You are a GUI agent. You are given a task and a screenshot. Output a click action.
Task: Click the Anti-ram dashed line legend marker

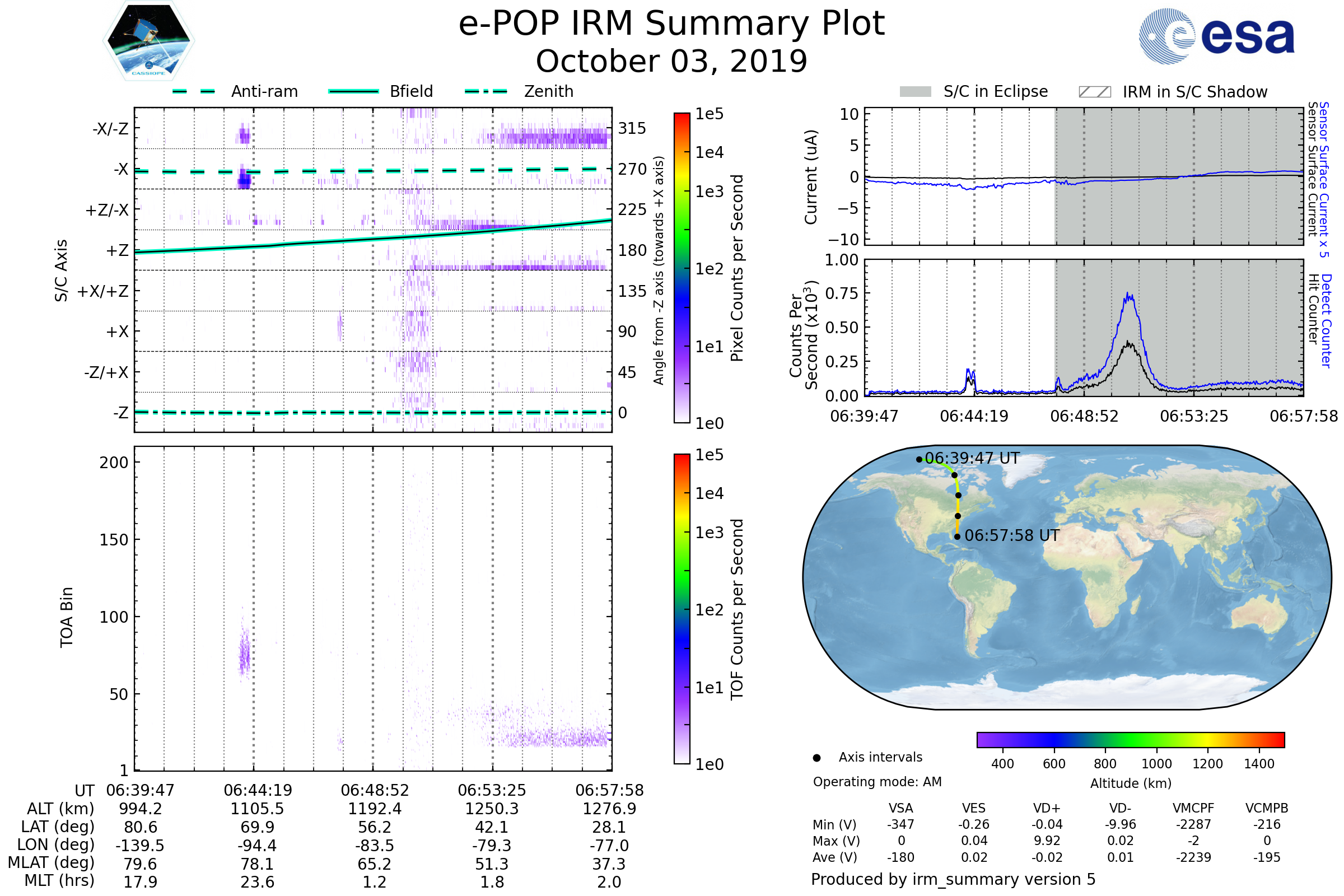point(194,91)
